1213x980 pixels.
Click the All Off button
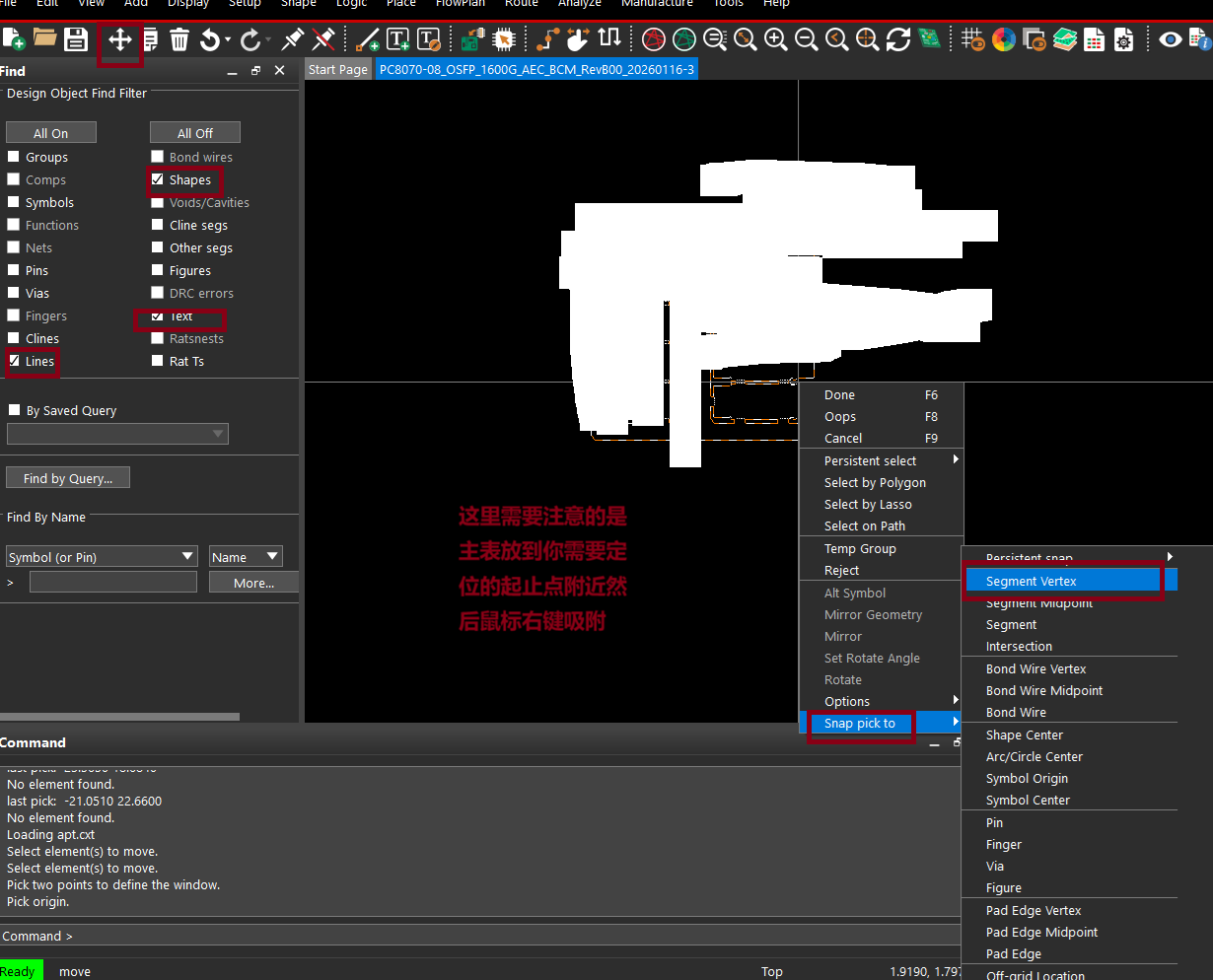pos(195,133)
